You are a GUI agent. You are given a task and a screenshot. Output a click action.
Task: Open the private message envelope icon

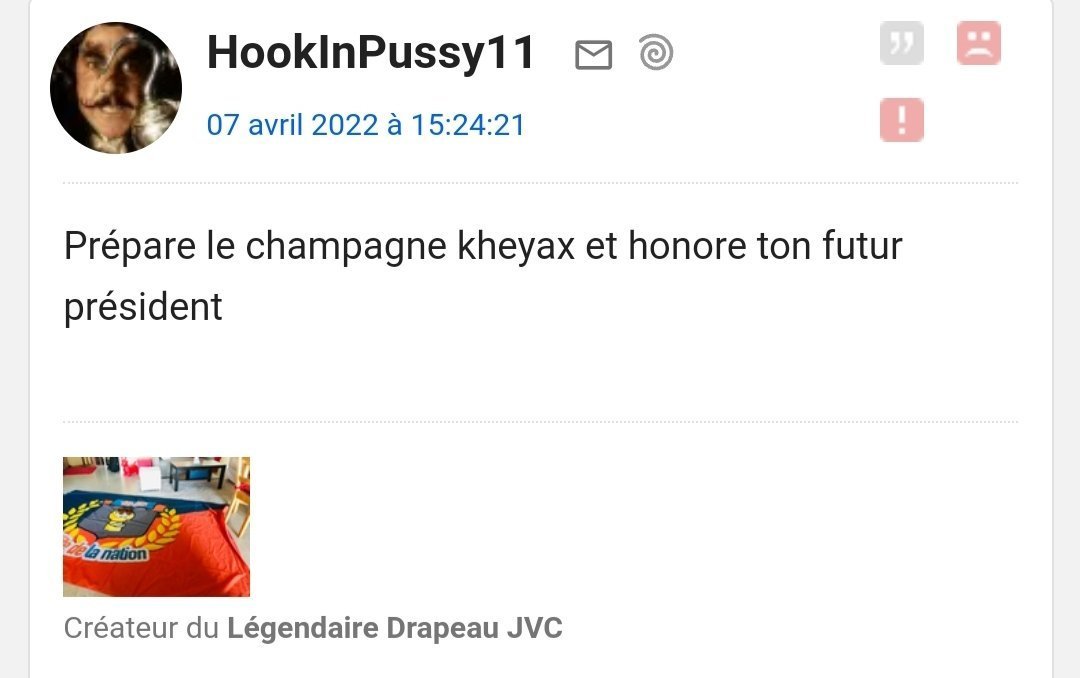[593, 54]
